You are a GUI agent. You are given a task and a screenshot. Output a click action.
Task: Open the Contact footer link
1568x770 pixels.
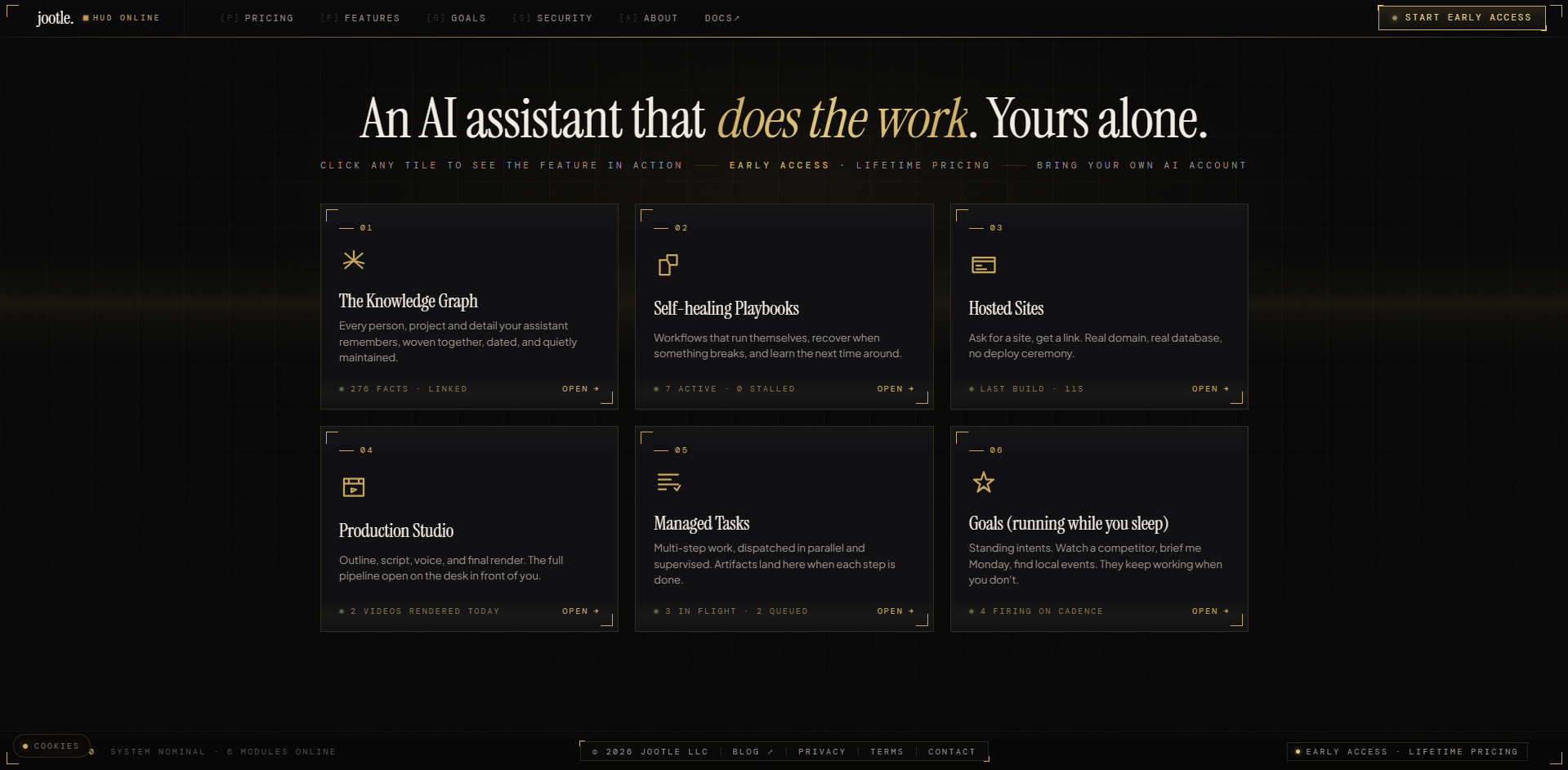[x=951, y=752]
